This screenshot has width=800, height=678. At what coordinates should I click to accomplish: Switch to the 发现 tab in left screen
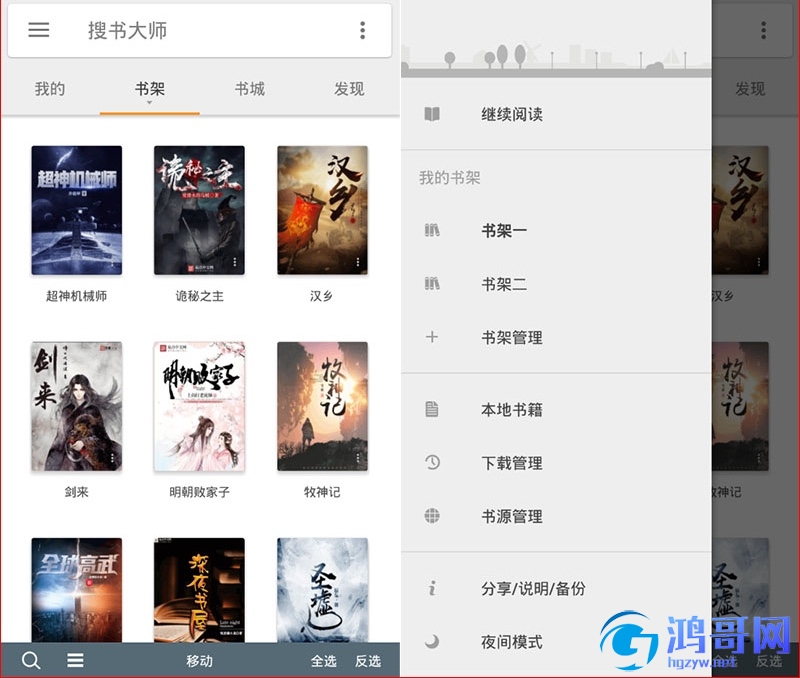click(x=349, y=89)
